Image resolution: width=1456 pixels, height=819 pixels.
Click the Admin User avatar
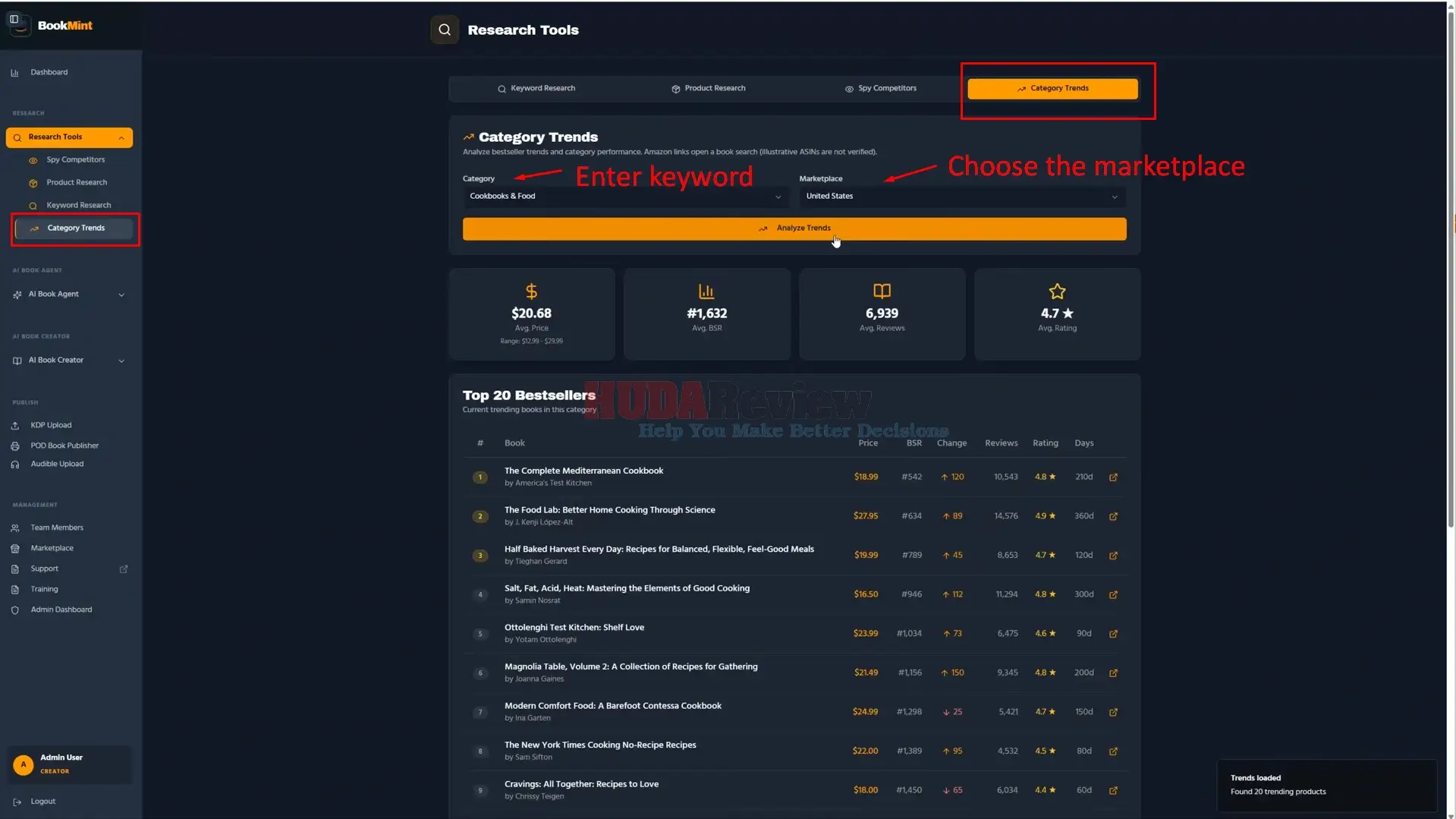(x=23, y=764)
